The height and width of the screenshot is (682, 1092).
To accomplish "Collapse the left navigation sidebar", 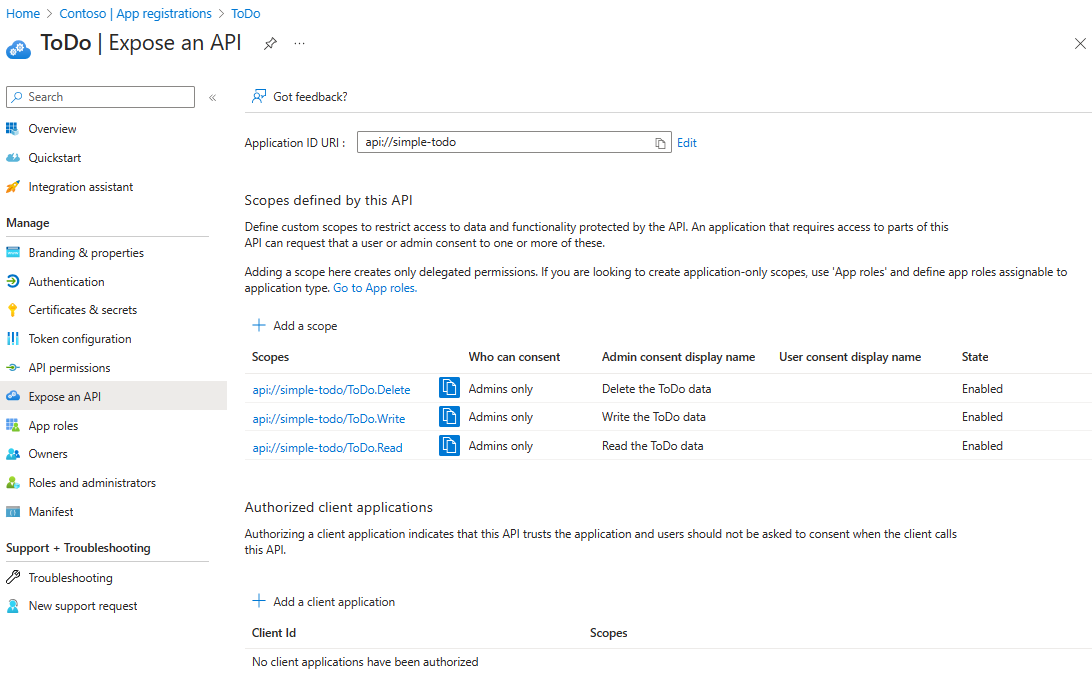I will point(212,97).
